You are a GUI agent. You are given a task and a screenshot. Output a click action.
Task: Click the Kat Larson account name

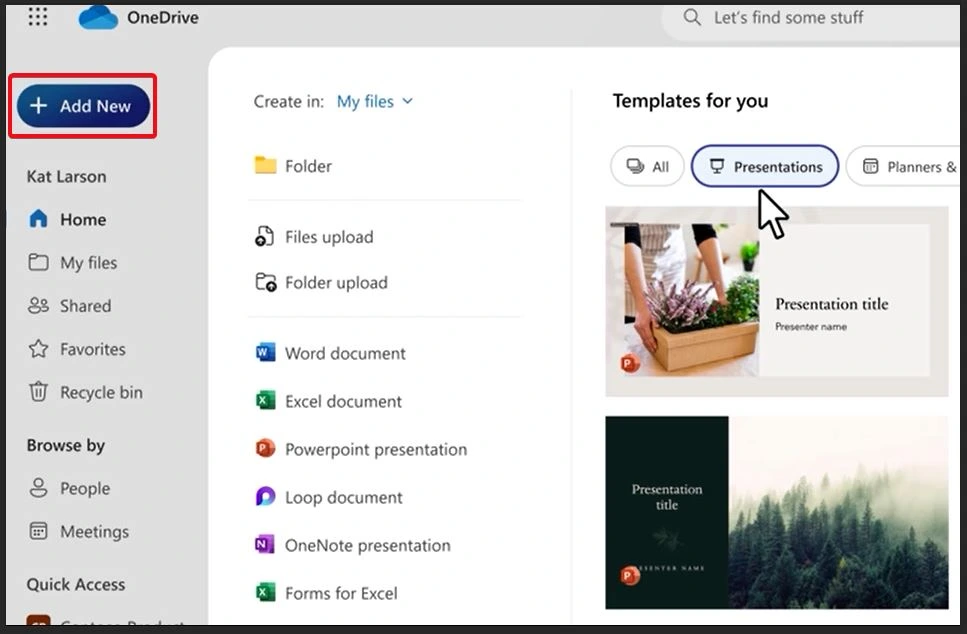pyautogui.click(x=67, y=177)
